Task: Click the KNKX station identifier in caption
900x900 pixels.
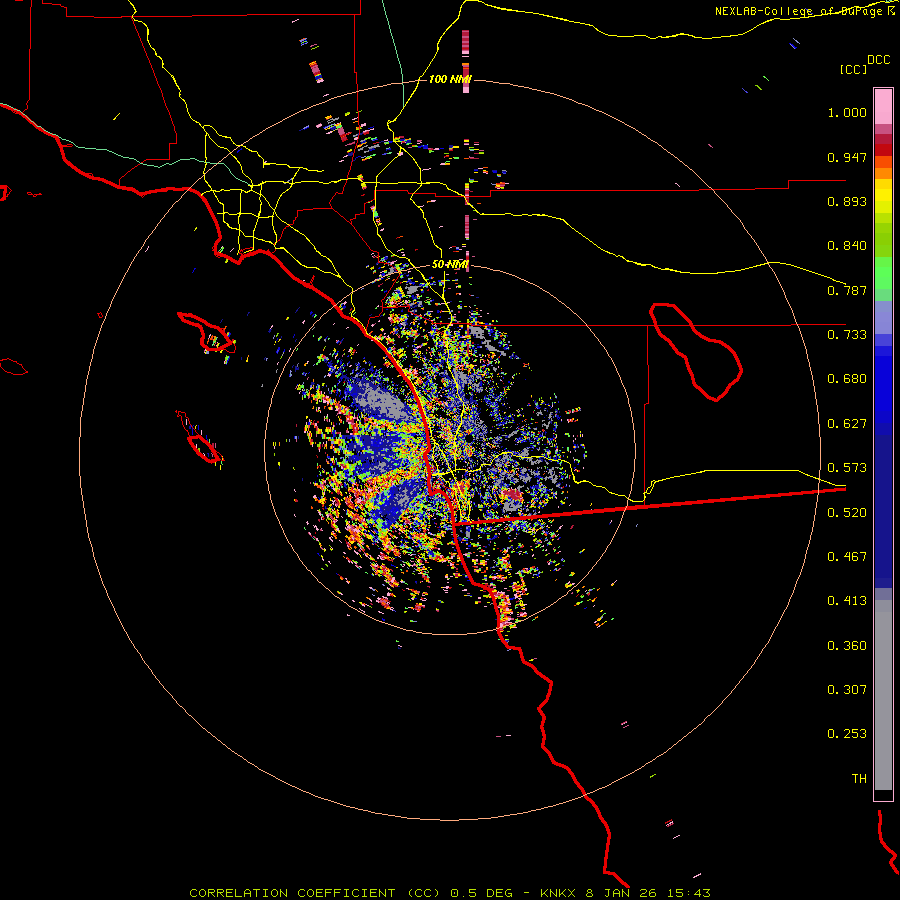Action: 560,893
